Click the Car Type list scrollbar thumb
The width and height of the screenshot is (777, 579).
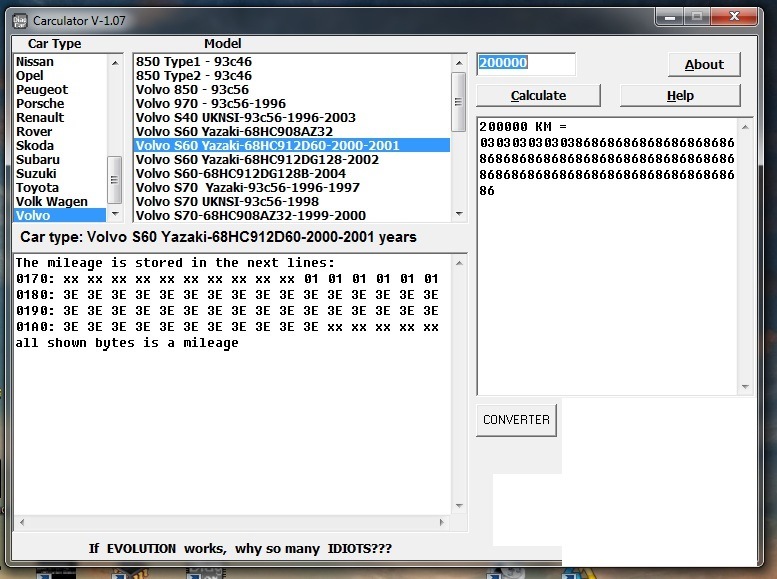[114, 179]
